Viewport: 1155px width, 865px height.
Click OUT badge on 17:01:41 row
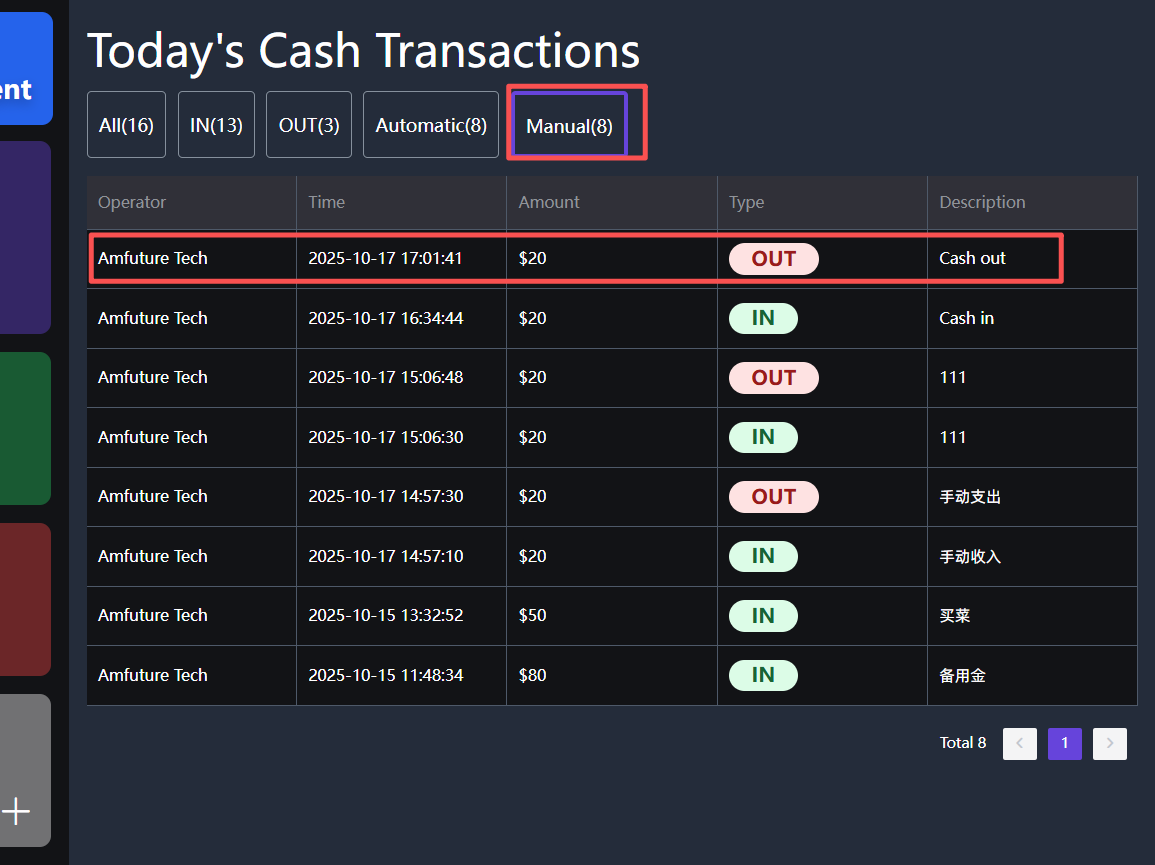tap(773, 259)
